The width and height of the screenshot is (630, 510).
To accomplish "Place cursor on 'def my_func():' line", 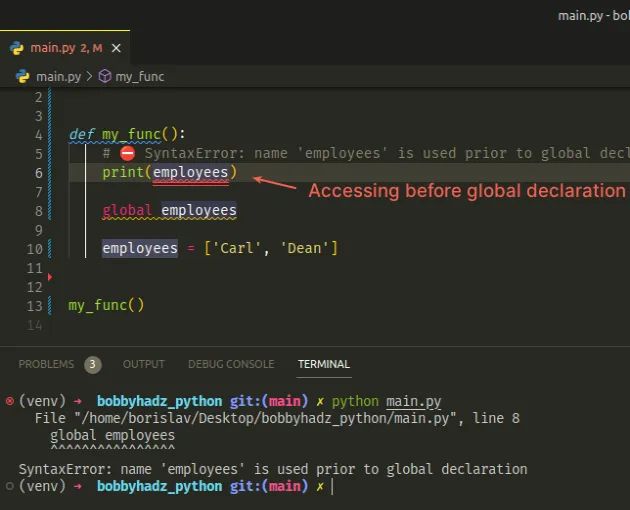I will pyautogui.click(x=127, y=134).
